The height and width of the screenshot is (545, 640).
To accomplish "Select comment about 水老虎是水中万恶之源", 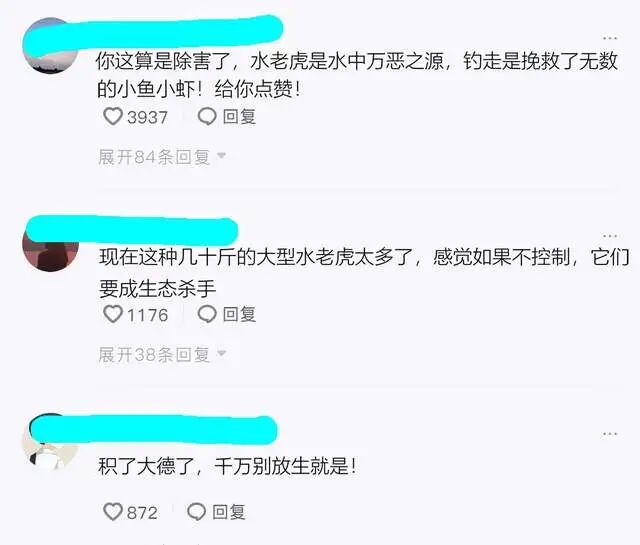I will click(x=358, y=75).
